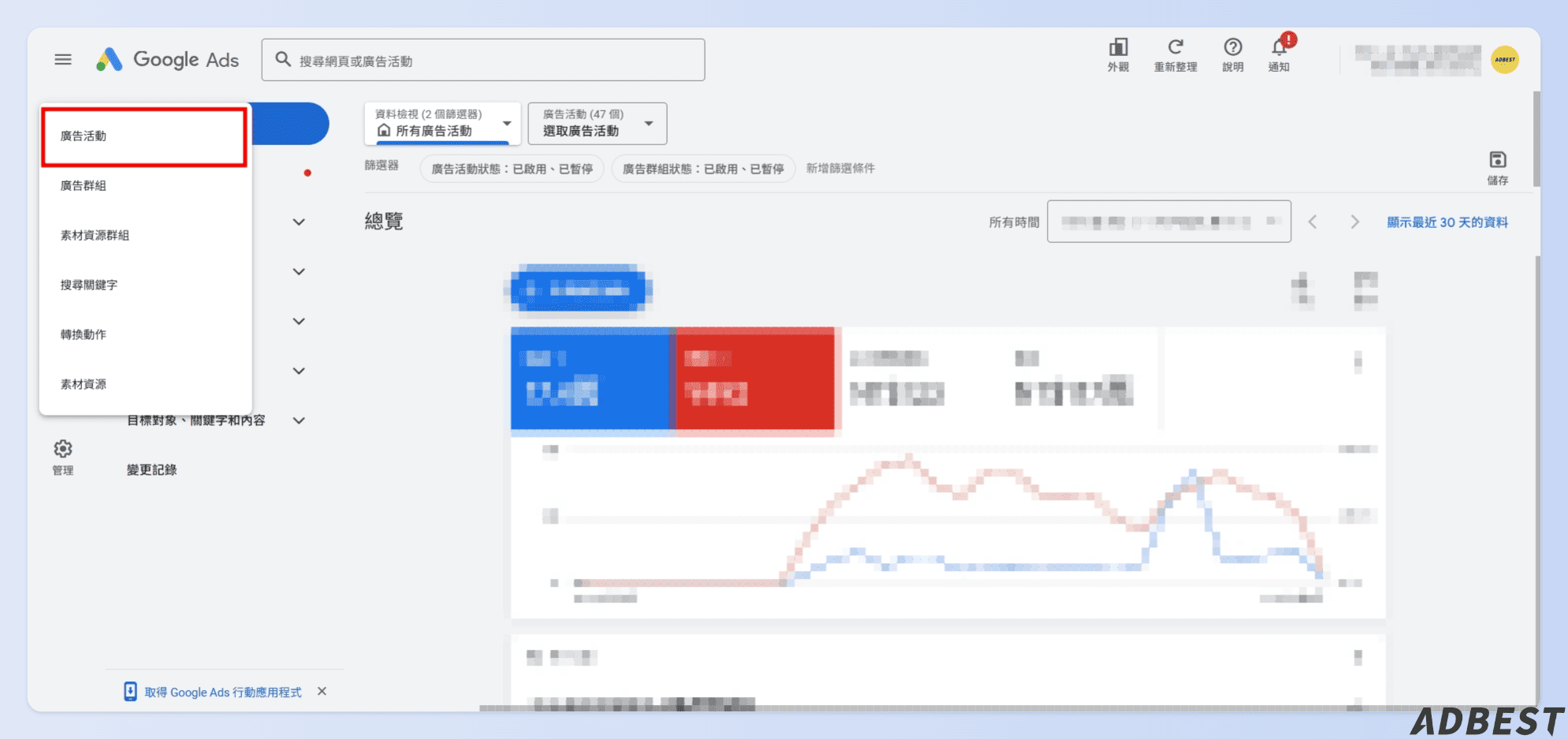
Task: Click the ADBEST account avatar
Action: [x=1505, y=60]
